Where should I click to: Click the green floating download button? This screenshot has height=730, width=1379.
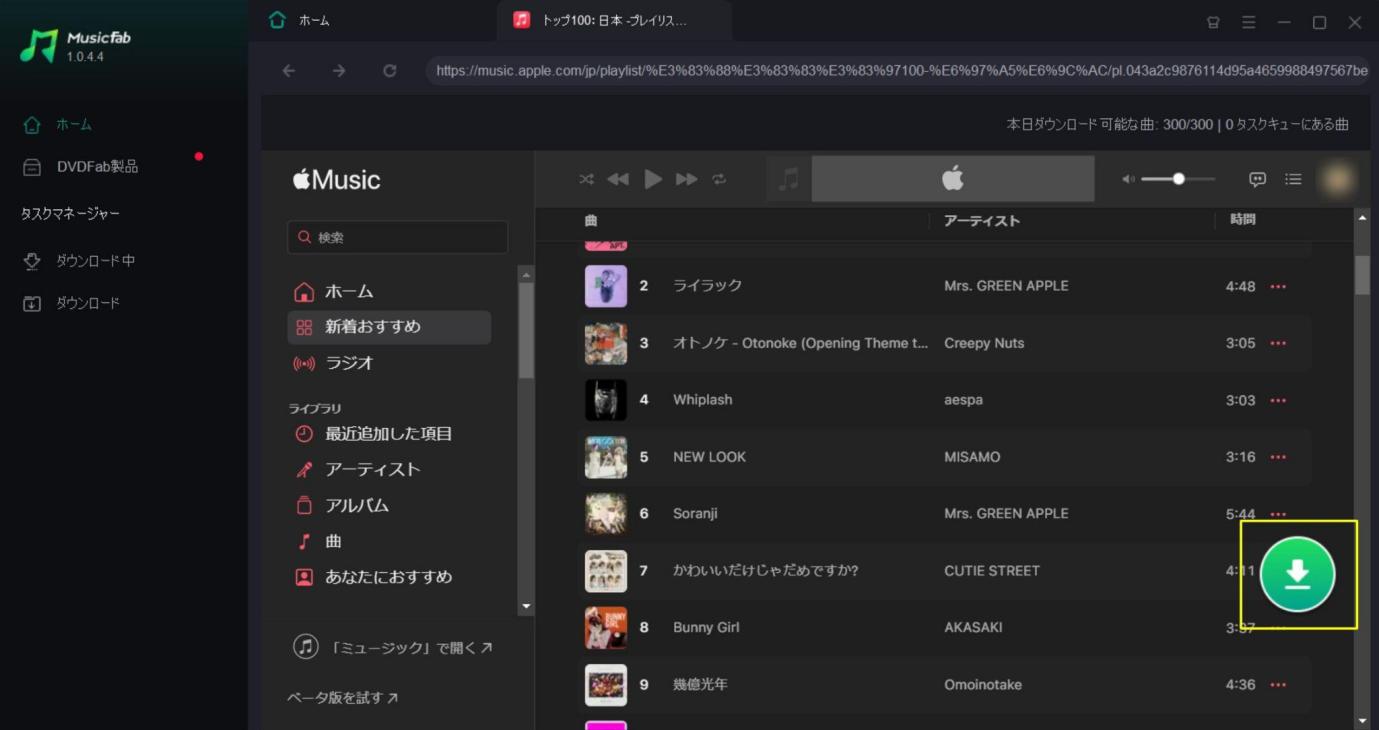pyautogui.click(x=1297, y=574)
